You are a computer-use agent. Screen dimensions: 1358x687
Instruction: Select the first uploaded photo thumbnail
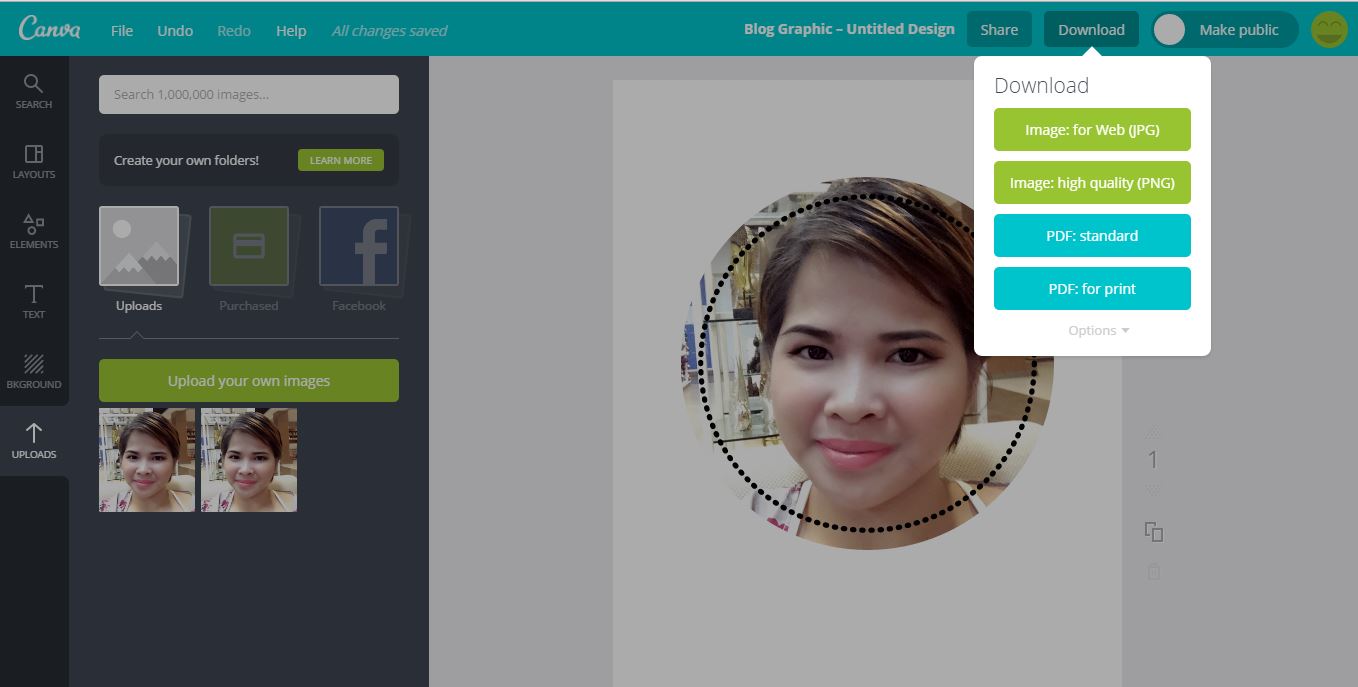[x=147, y=460]
